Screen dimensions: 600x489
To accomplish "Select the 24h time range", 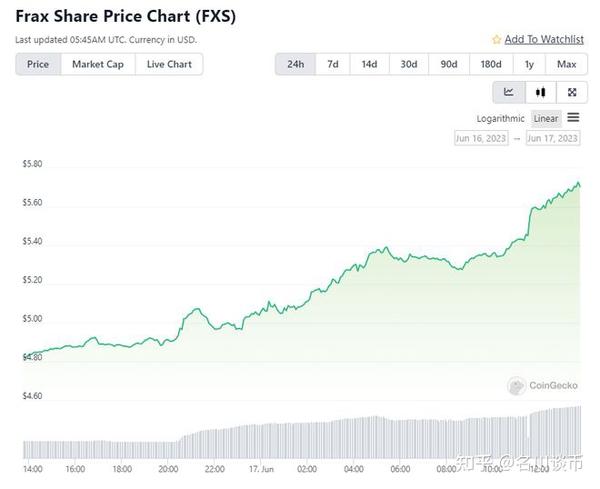I will [x=296, y=64].
